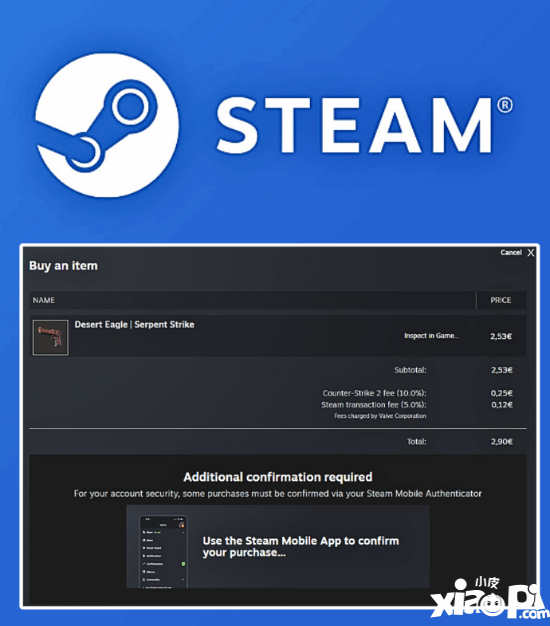Click the 0,25€ fee value
Viewport: 550px width, 626px height.
click(x=502, y=393)
